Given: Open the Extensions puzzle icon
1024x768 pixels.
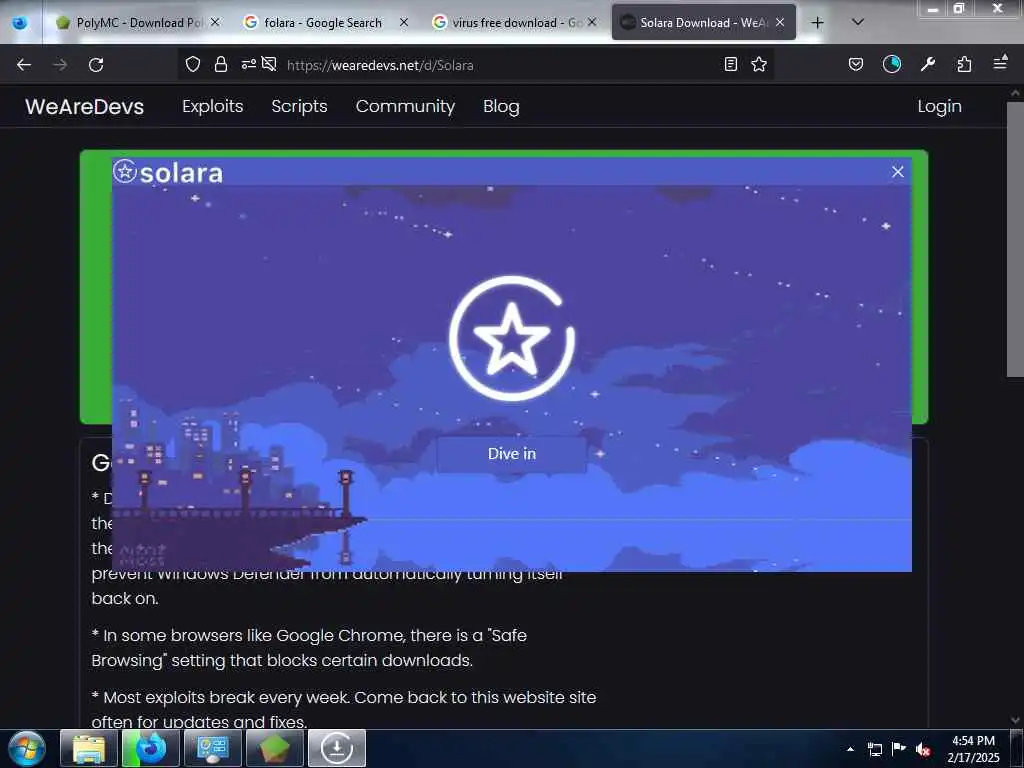Looking at the screenshot, I should (964, 64).
